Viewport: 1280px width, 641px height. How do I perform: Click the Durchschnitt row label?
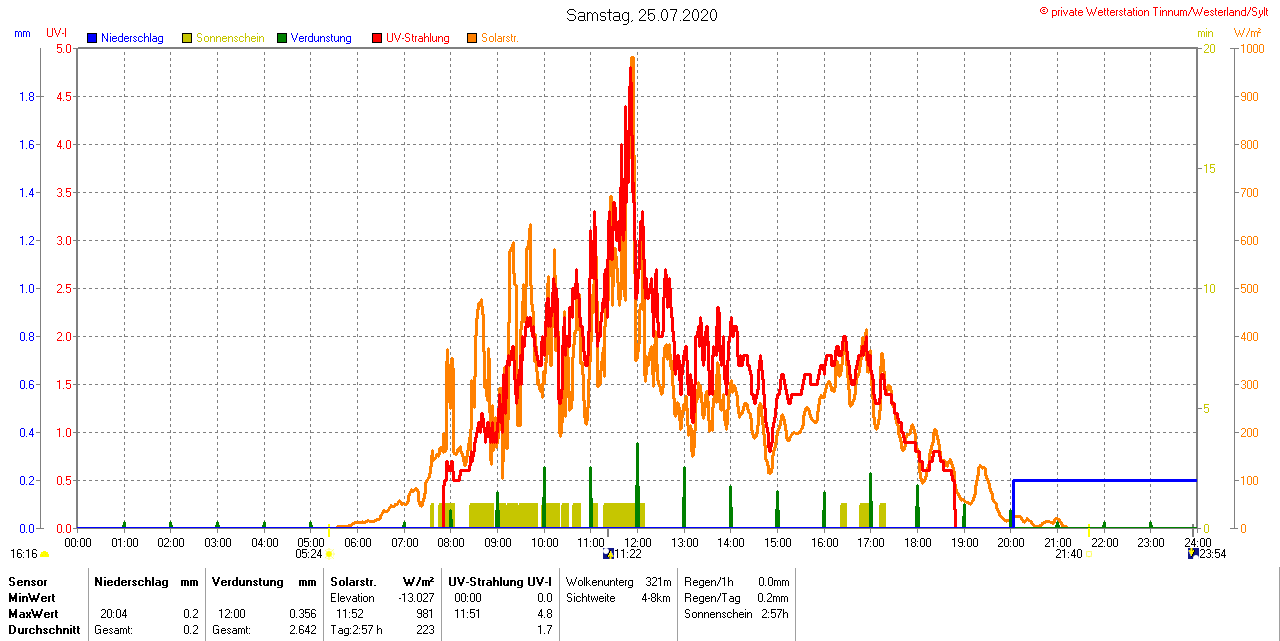pos(44,630)
